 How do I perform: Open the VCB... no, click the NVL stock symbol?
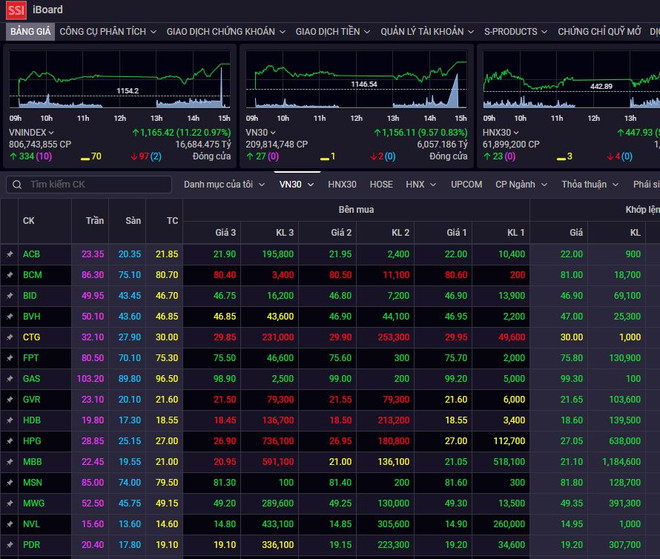click(x=31, y=524)
